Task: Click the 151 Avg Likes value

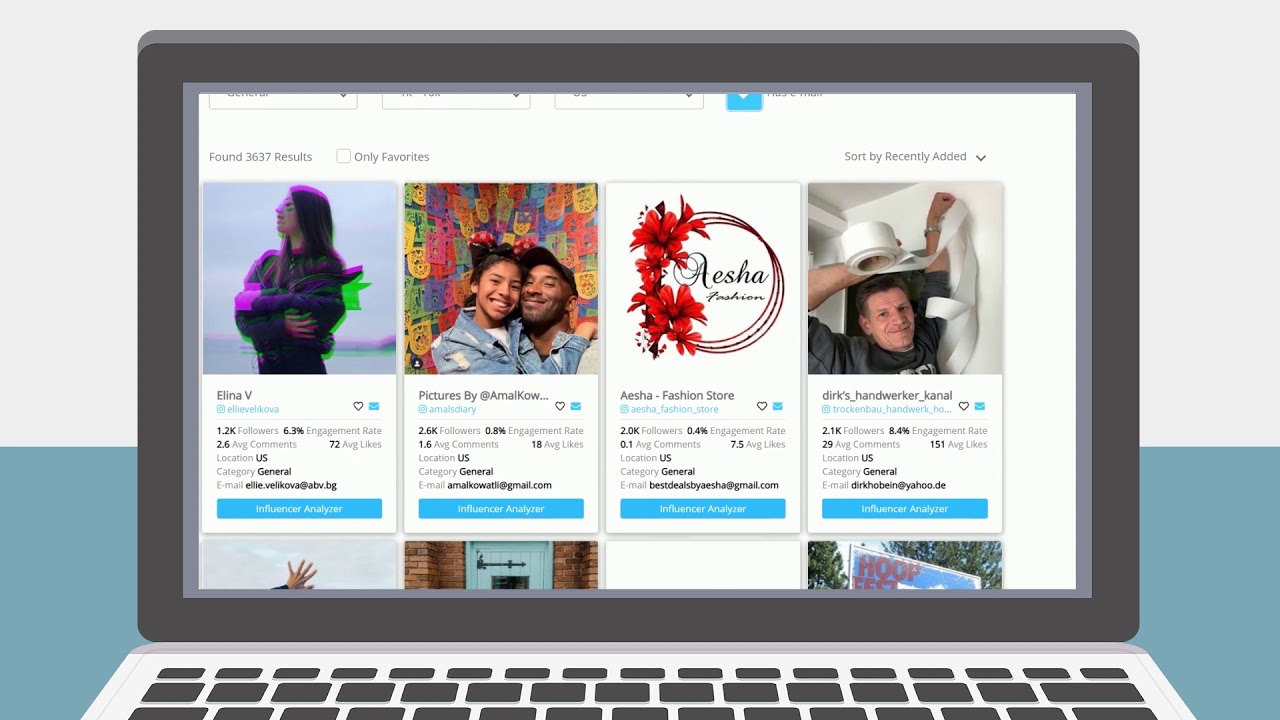Action: (937, 444)
